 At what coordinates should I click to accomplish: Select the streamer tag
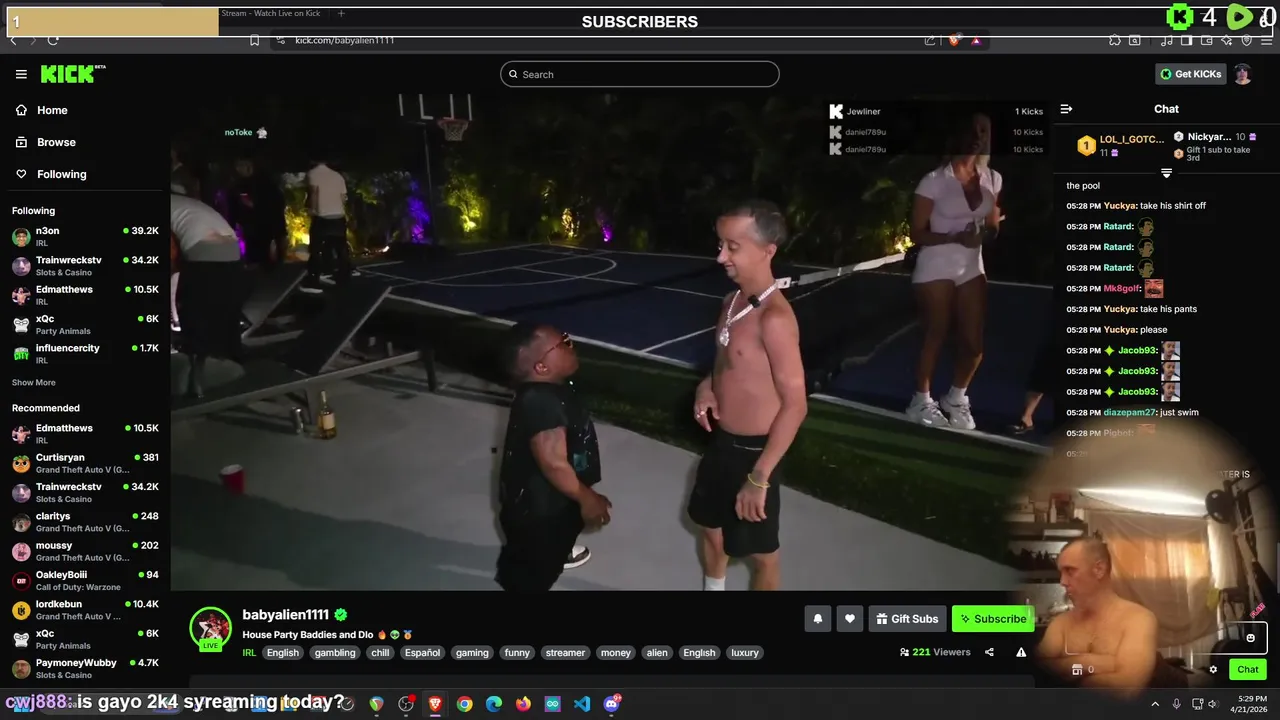[x=565, y=652]
